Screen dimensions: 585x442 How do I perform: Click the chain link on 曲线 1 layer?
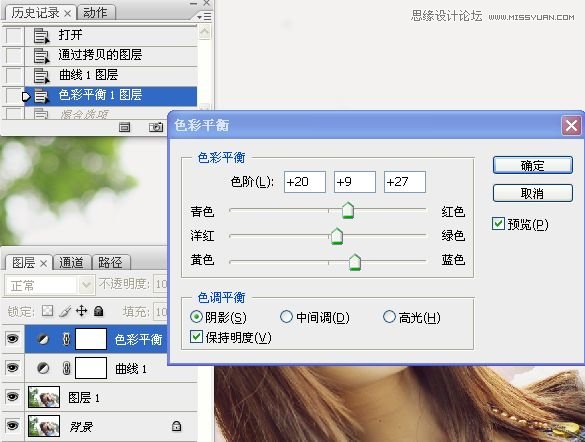pyautogui.click(x=66, y=369)
